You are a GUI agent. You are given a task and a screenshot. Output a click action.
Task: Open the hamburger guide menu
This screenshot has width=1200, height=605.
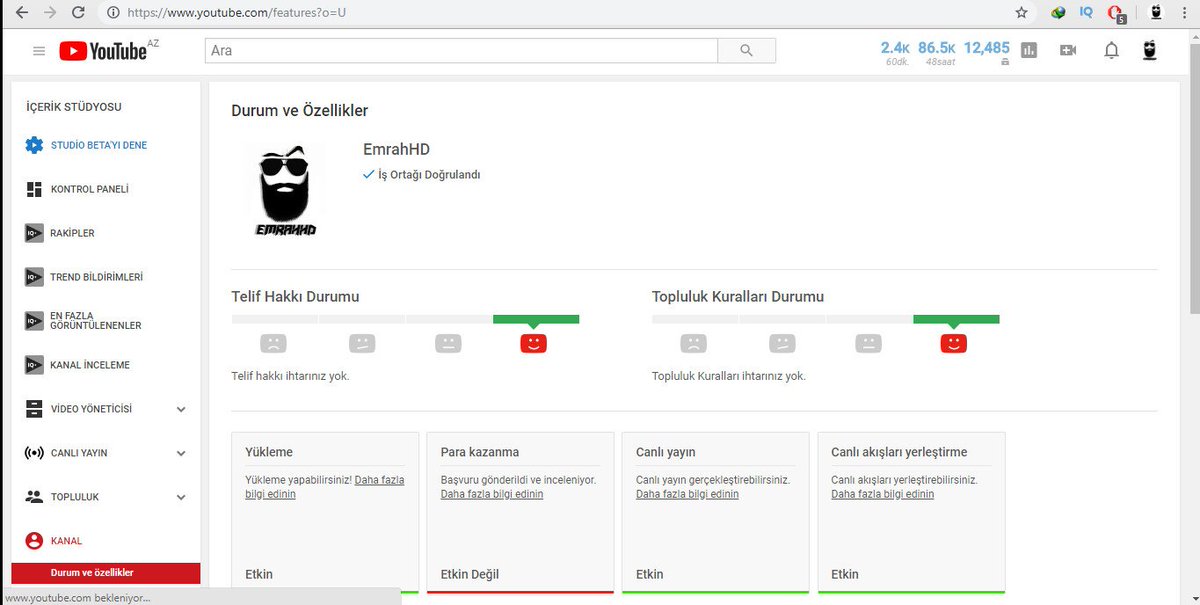click(39, 50)
